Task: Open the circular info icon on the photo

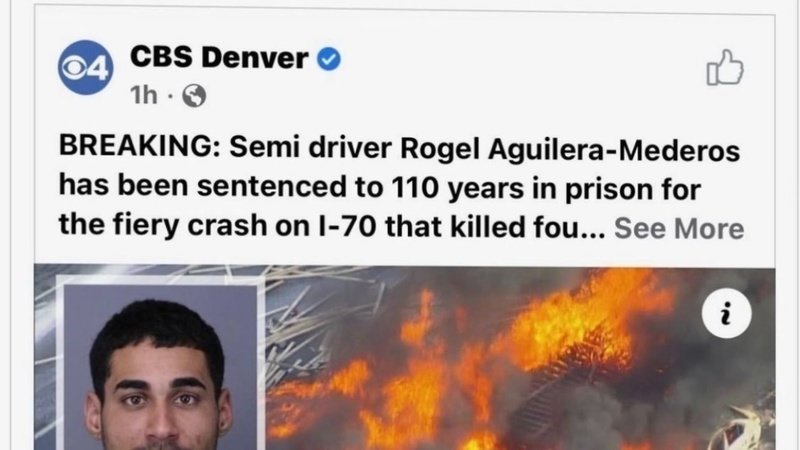Action: click(726, 313)
